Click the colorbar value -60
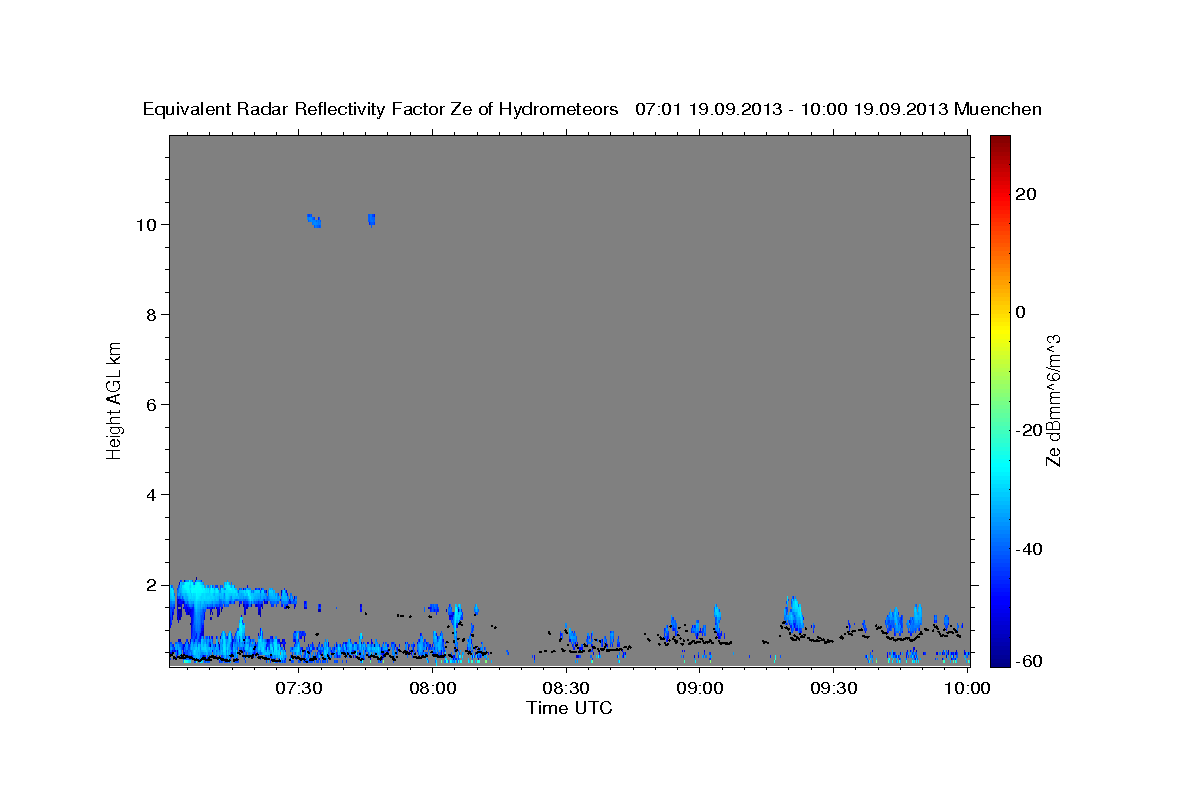This screenshot has width=1200, height=800. 1029,661
